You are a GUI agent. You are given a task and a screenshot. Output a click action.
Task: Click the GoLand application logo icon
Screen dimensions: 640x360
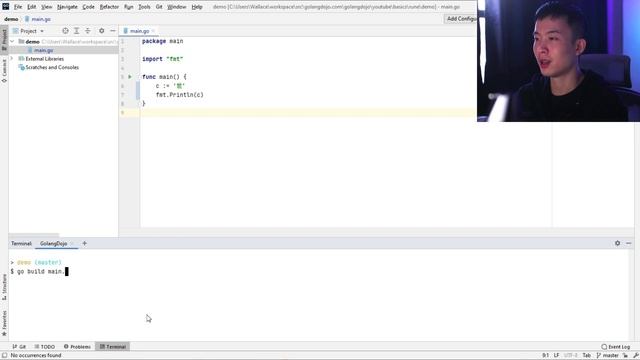pos(6,7)
